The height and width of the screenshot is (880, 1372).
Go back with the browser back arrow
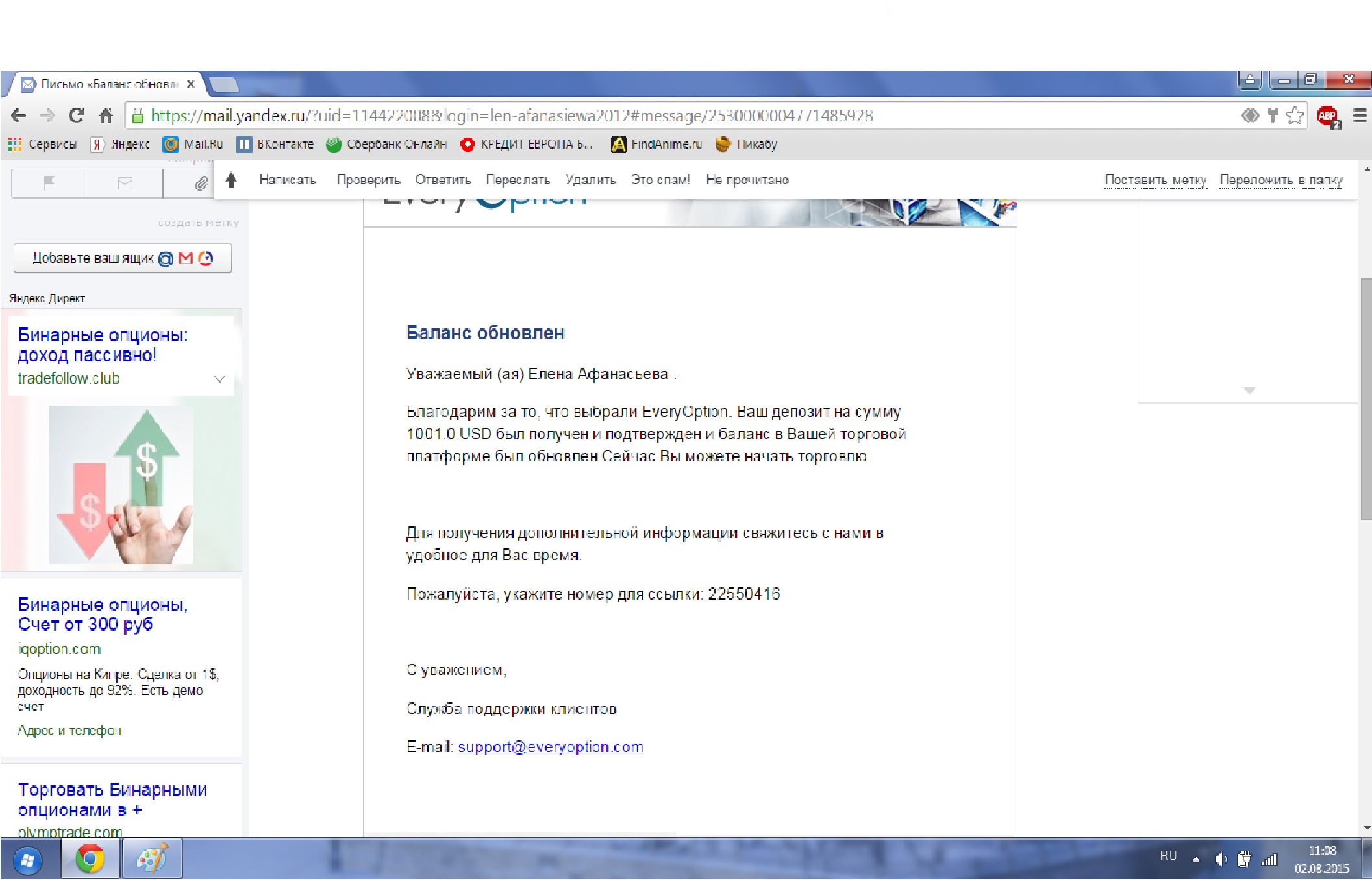point(18,116)
